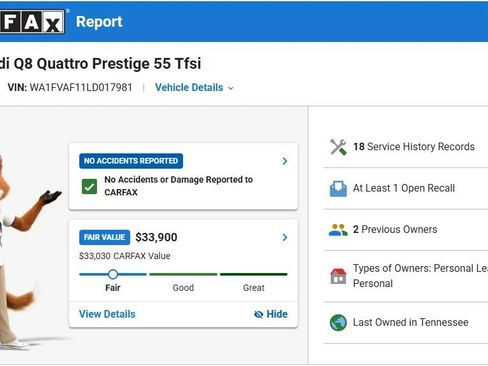Click the globe icon beside Last Owned

(338, 323)
